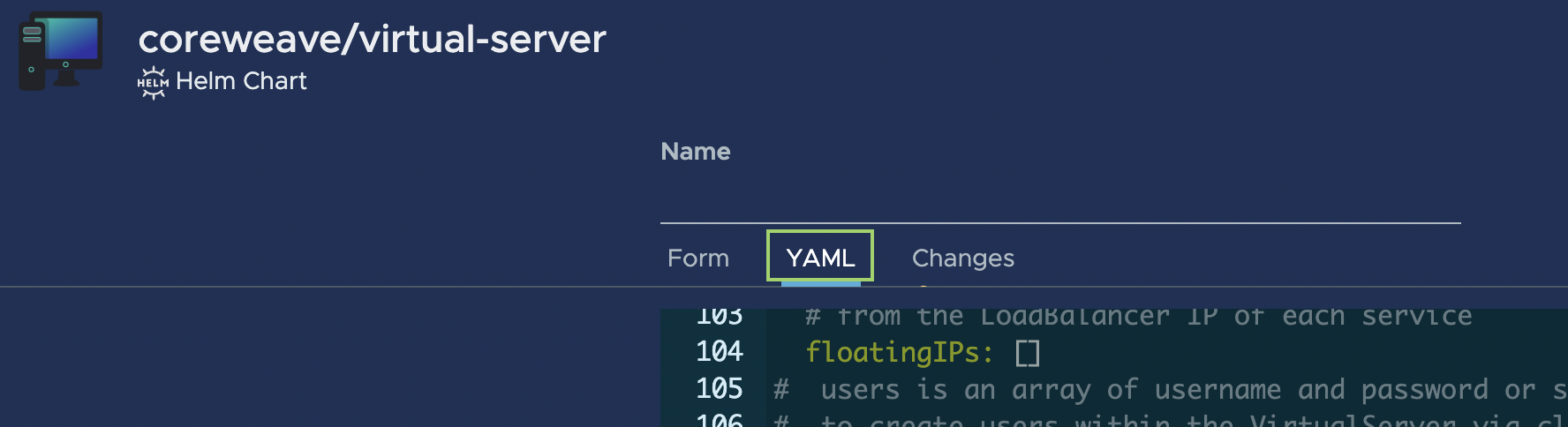The height and width of the screenshot is (427, 1568).
Task: Click the blue underline beneath YAML tab
Action: click(821, 283)
